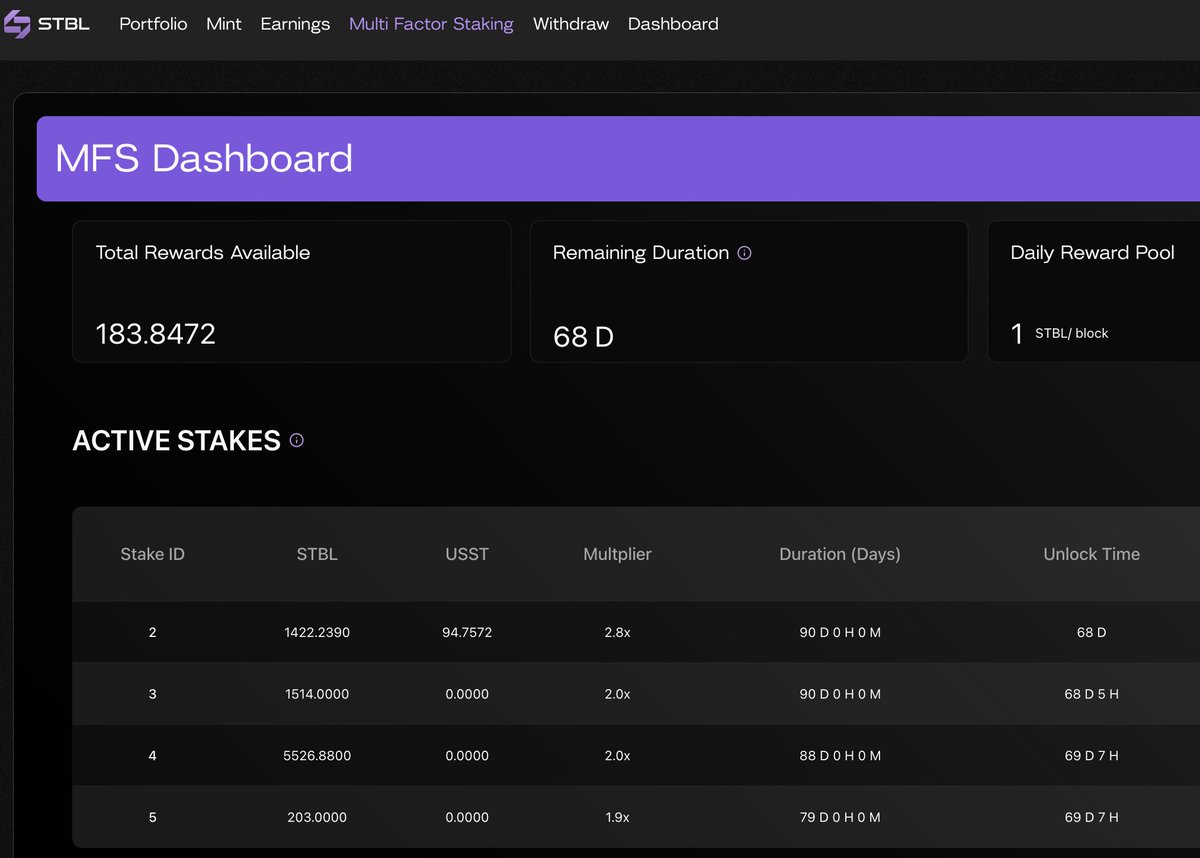This screenshot has height=858, width=1200.
Task: Click the Daily Reward Pool label
Action: (x=1093, y=253)
